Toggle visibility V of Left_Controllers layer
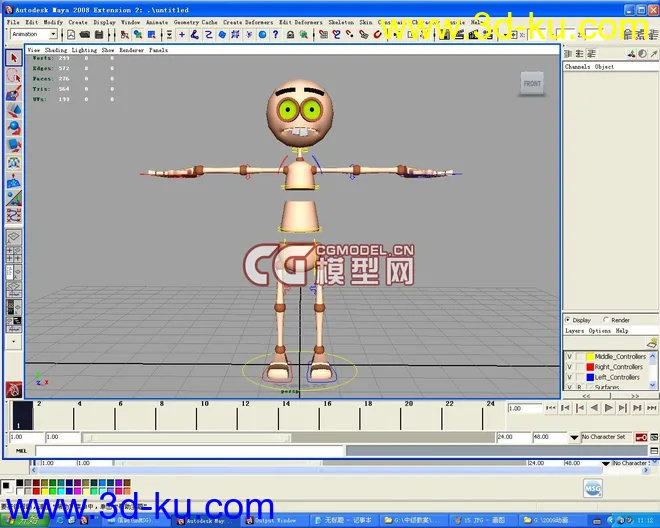Image resolution: width=660 pixels, height=528 pixels. [570, 377]
